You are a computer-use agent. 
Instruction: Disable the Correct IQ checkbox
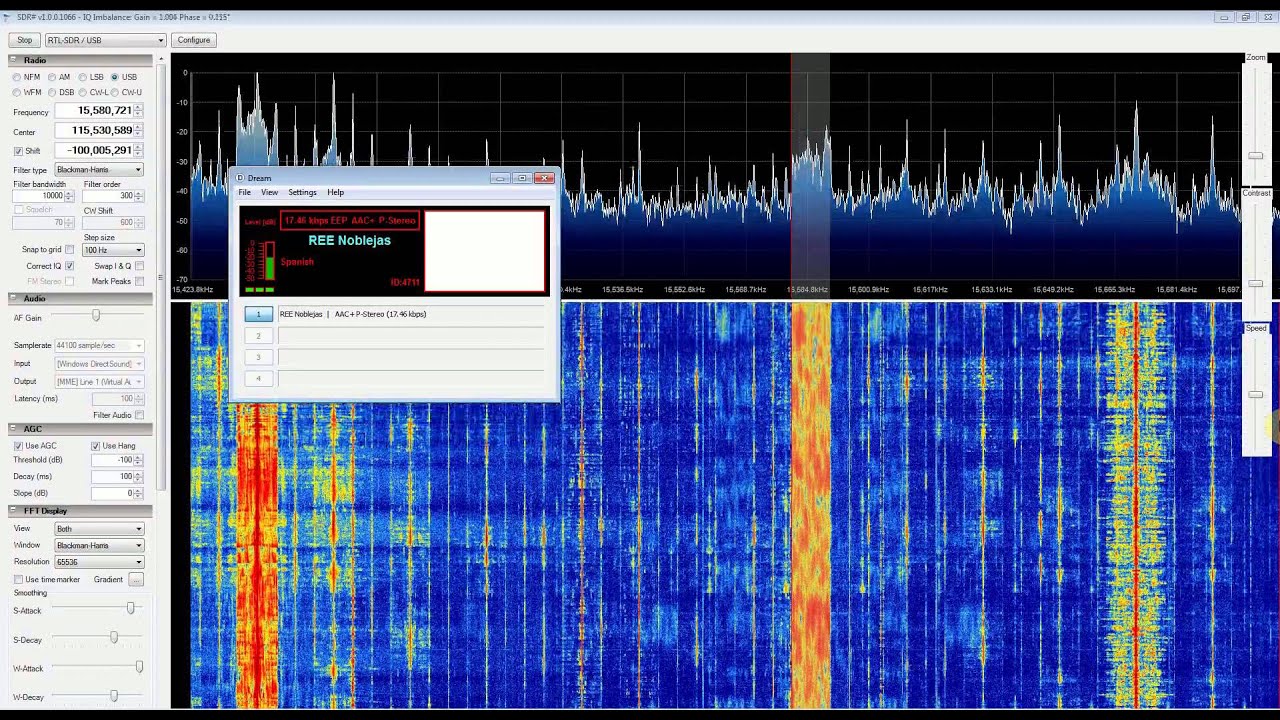point(70,266)
